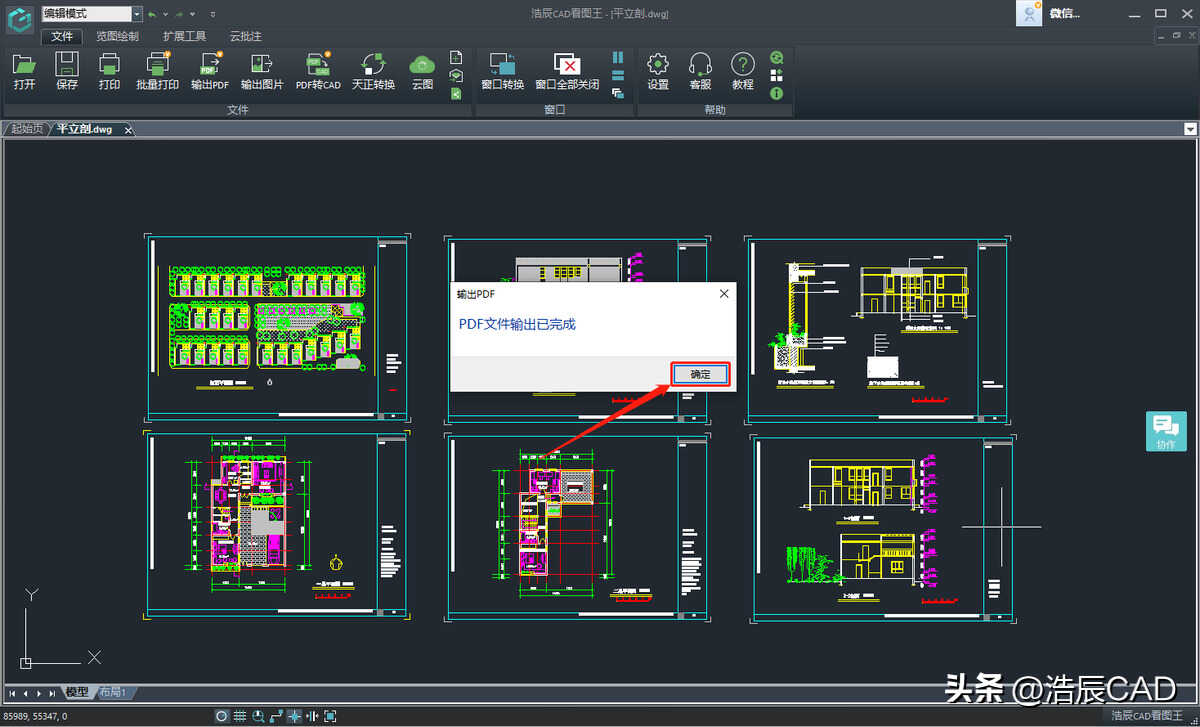The width and height of the screenshot is (1200, 727).
Task: Toggle object snap crosshair status icon
Action: tap(294, 716)
